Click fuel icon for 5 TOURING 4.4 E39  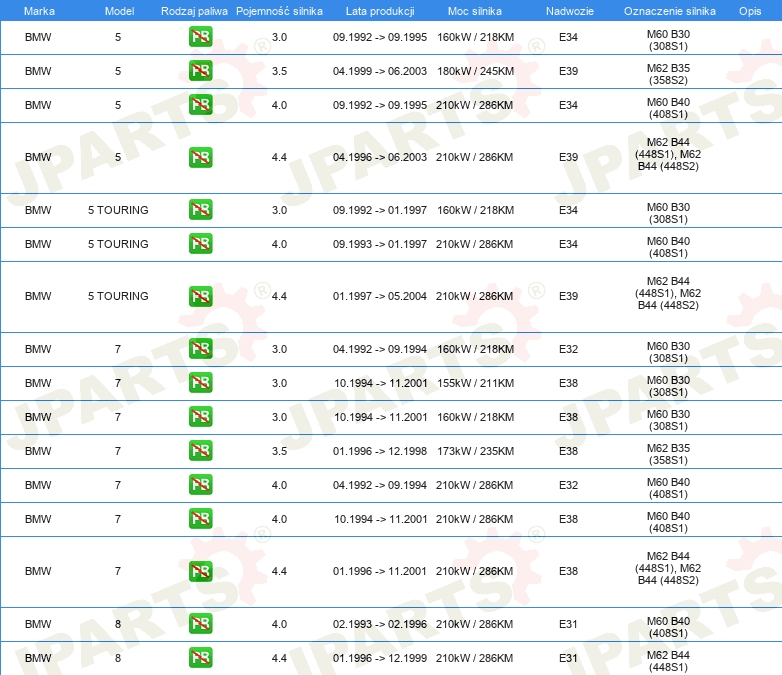coord(200,296)
